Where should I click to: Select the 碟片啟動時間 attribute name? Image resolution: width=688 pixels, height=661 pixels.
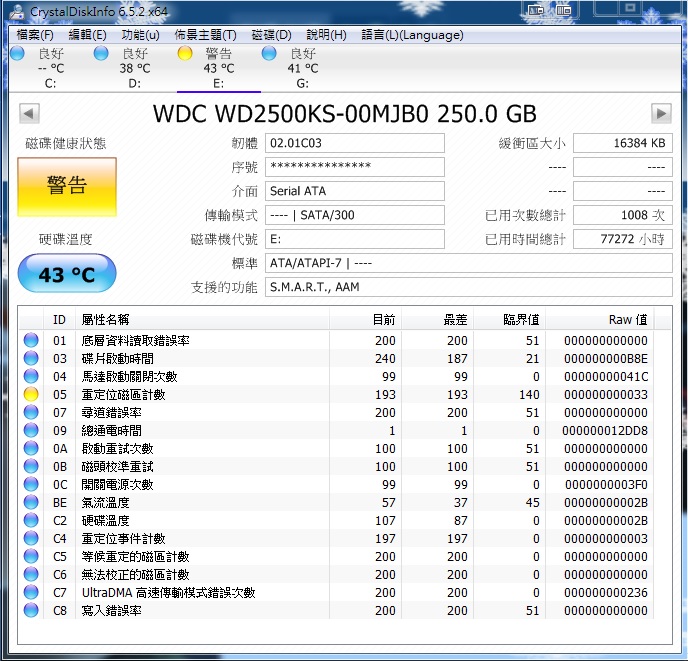[118, 359]
